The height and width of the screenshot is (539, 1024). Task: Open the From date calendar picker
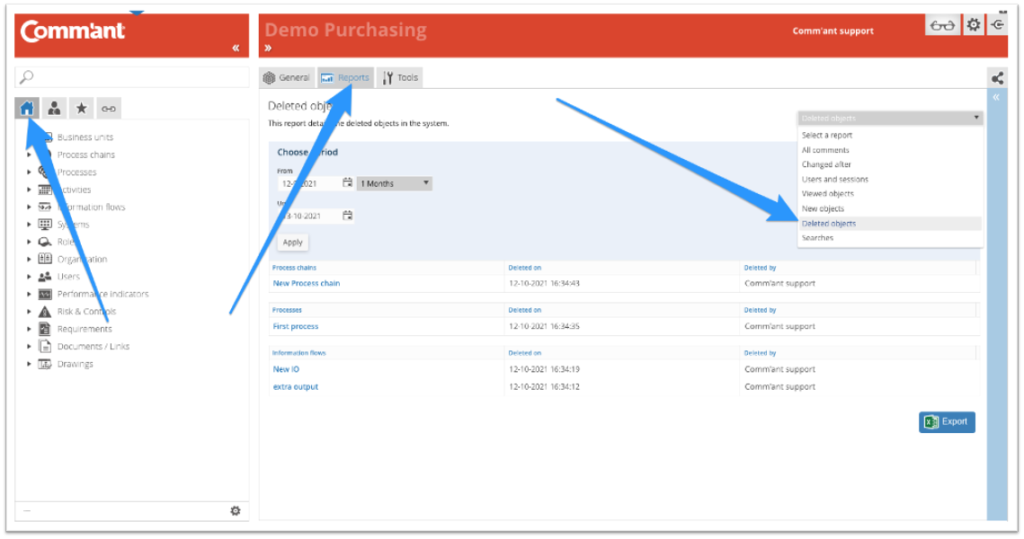347,183
